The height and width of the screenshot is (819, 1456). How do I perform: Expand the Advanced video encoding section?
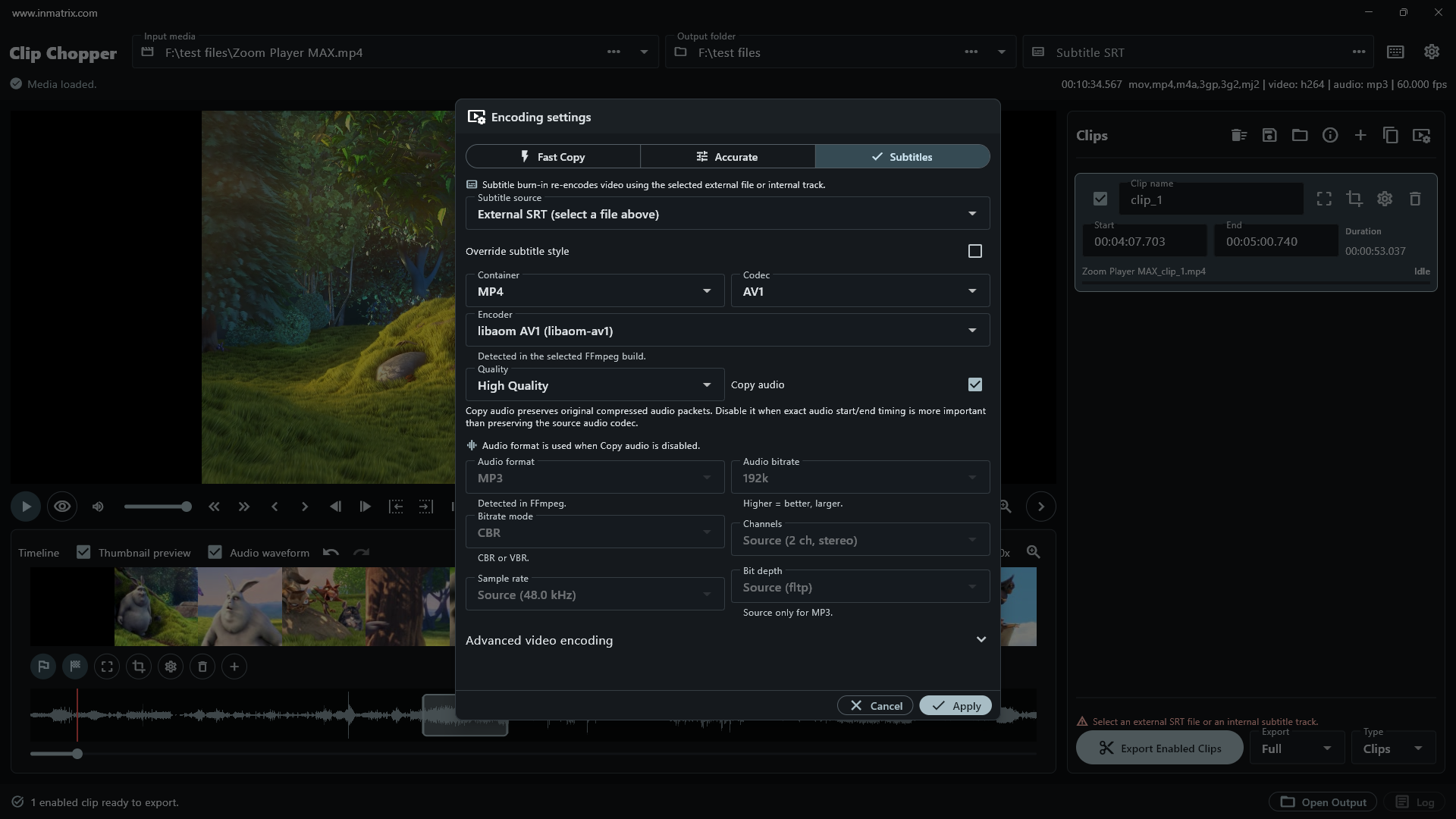coord(727,640)
